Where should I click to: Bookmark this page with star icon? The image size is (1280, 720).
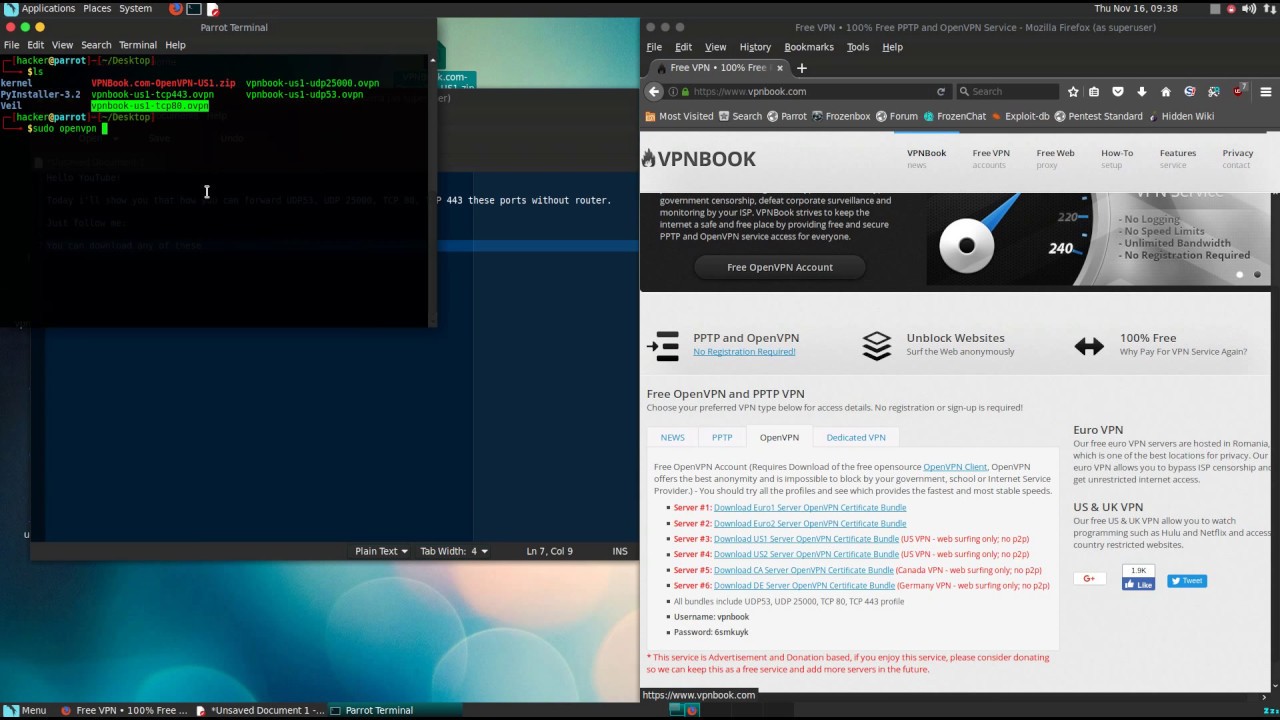coord(1073,91)
